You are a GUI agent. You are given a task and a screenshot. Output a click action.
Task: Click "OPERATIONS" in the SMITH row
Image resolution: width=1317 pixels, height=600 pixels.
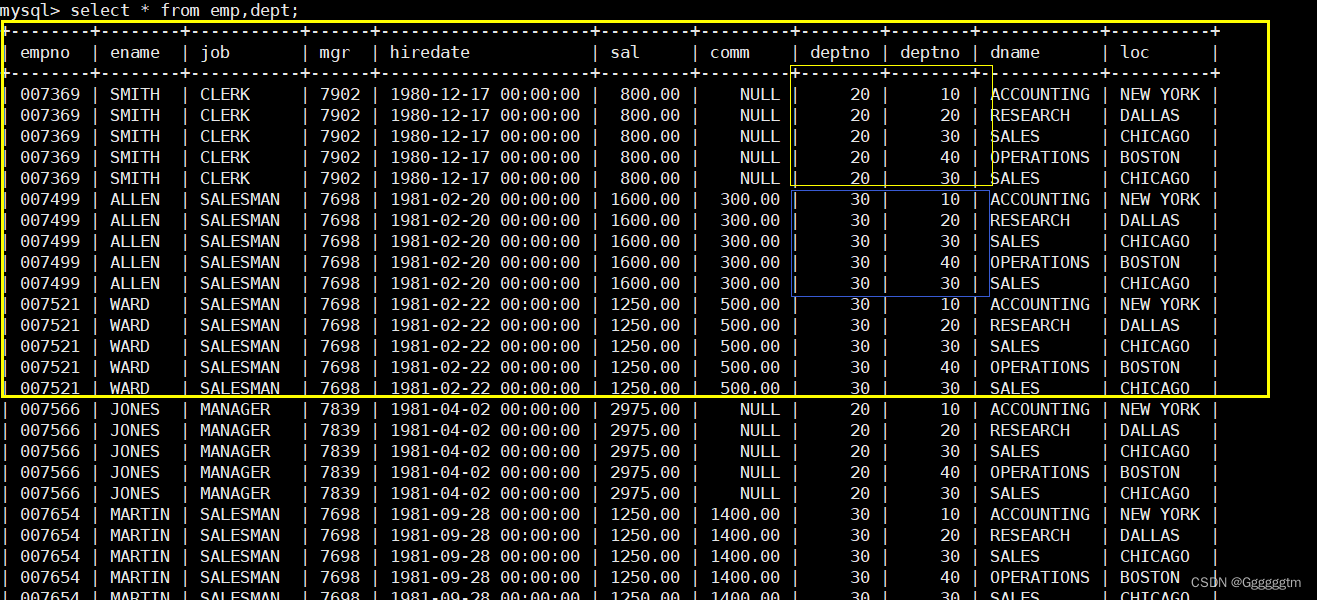point(1040,157)
